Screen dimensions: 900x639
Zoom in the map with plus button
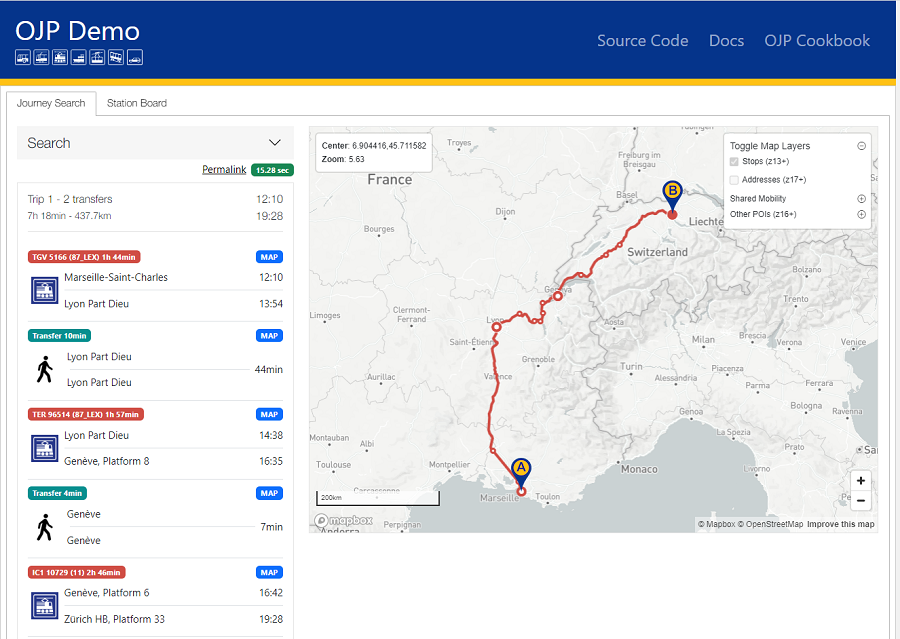(861, 481)
